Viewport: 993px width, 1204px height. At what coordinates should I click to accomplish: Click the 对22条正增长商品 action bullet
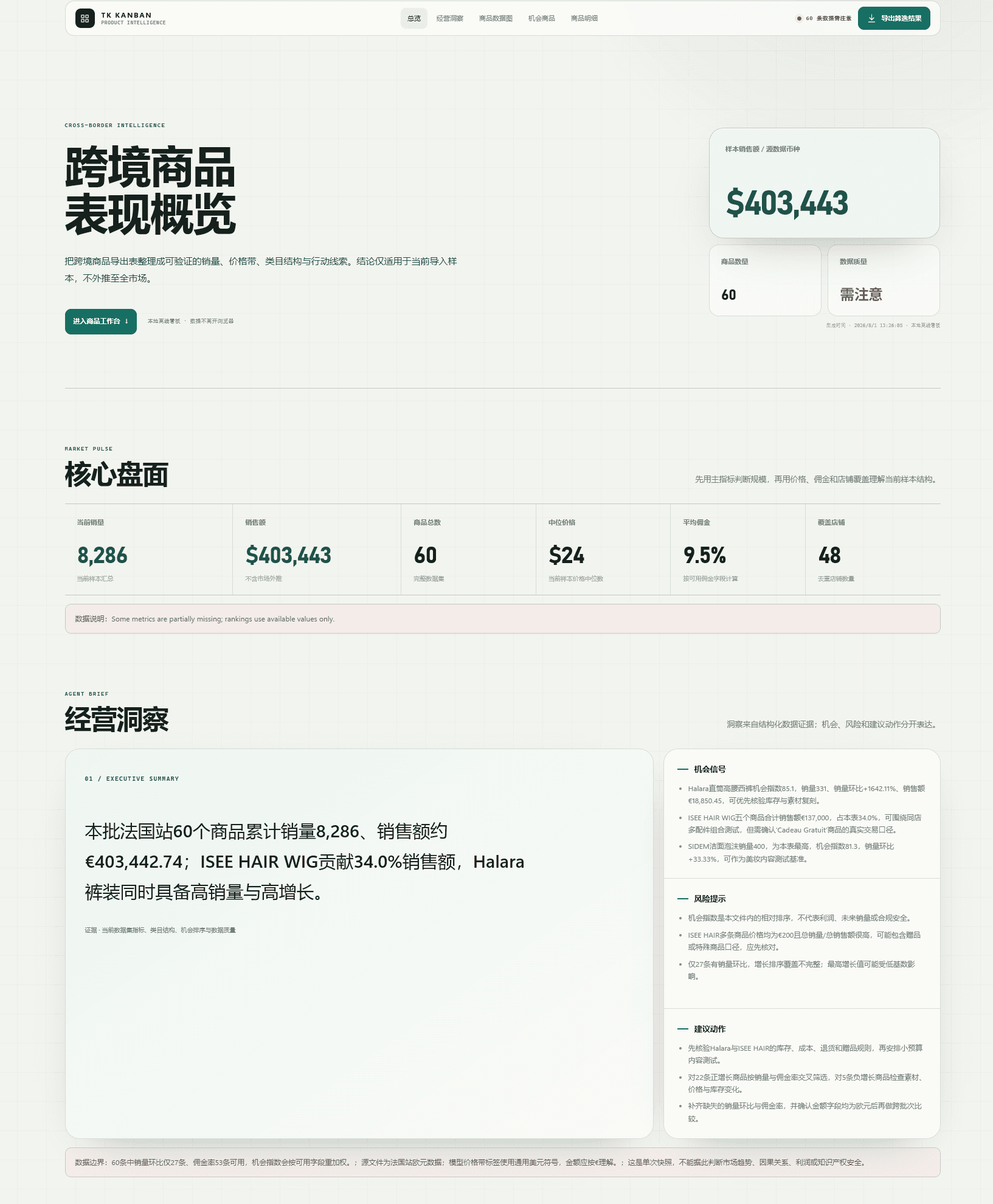coord(806,1084)
